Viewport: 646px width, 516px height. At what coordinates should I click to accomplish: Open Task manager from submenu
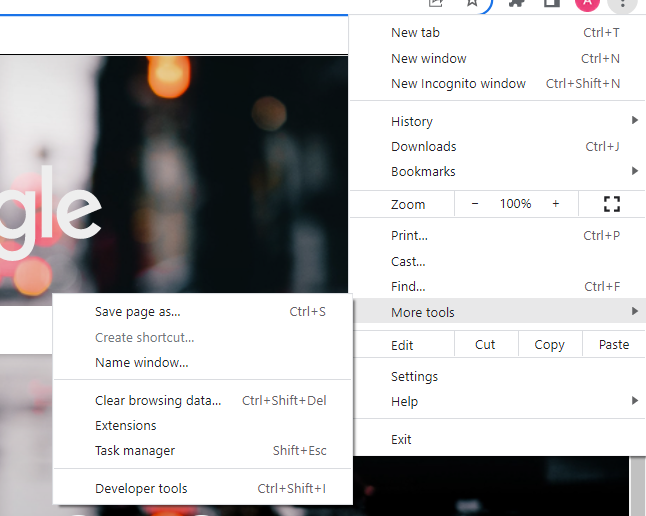point(203,450)
